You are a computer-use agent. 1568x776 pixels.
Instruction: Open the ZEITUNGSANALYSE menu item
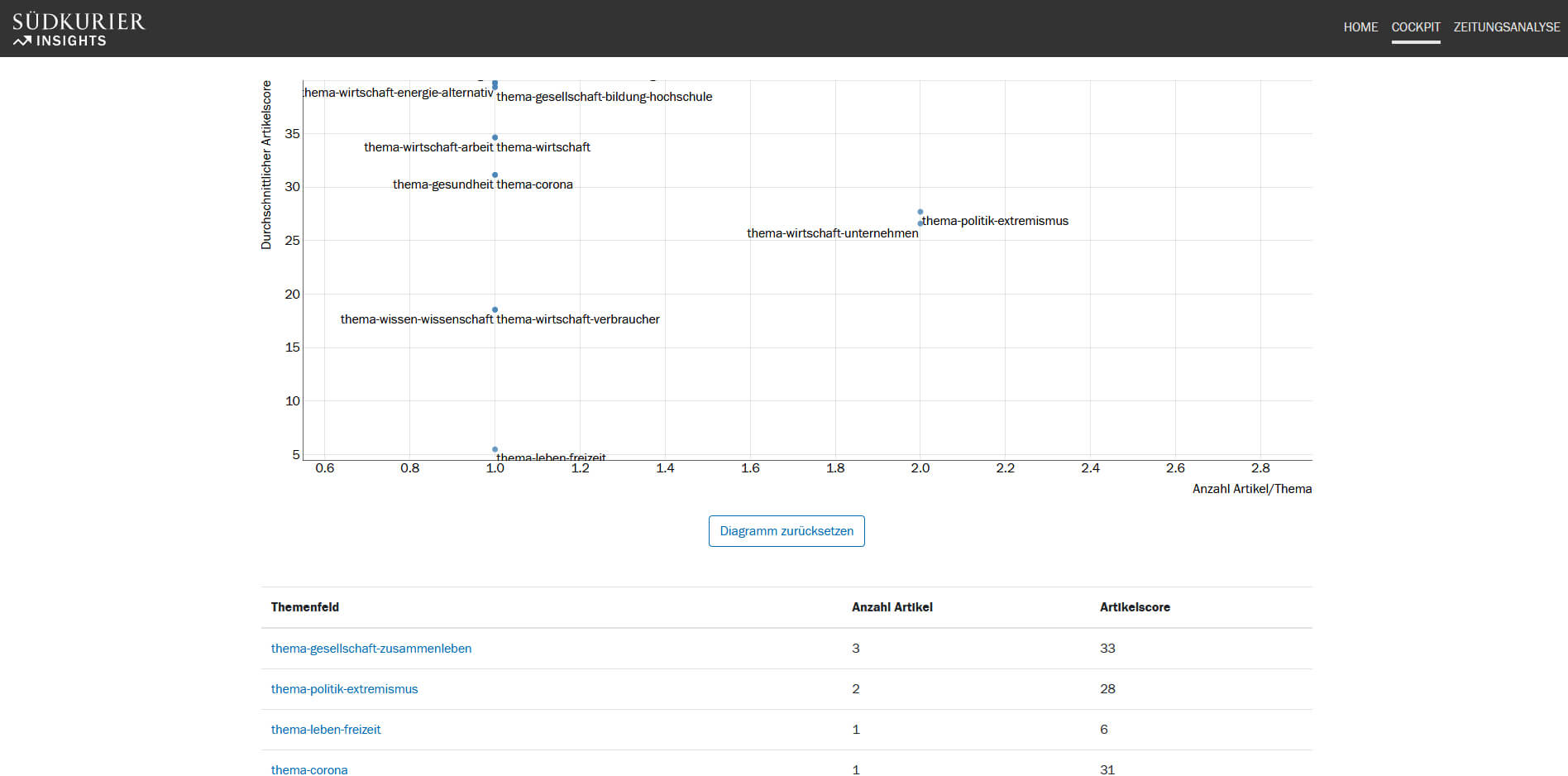(1507, 27)
